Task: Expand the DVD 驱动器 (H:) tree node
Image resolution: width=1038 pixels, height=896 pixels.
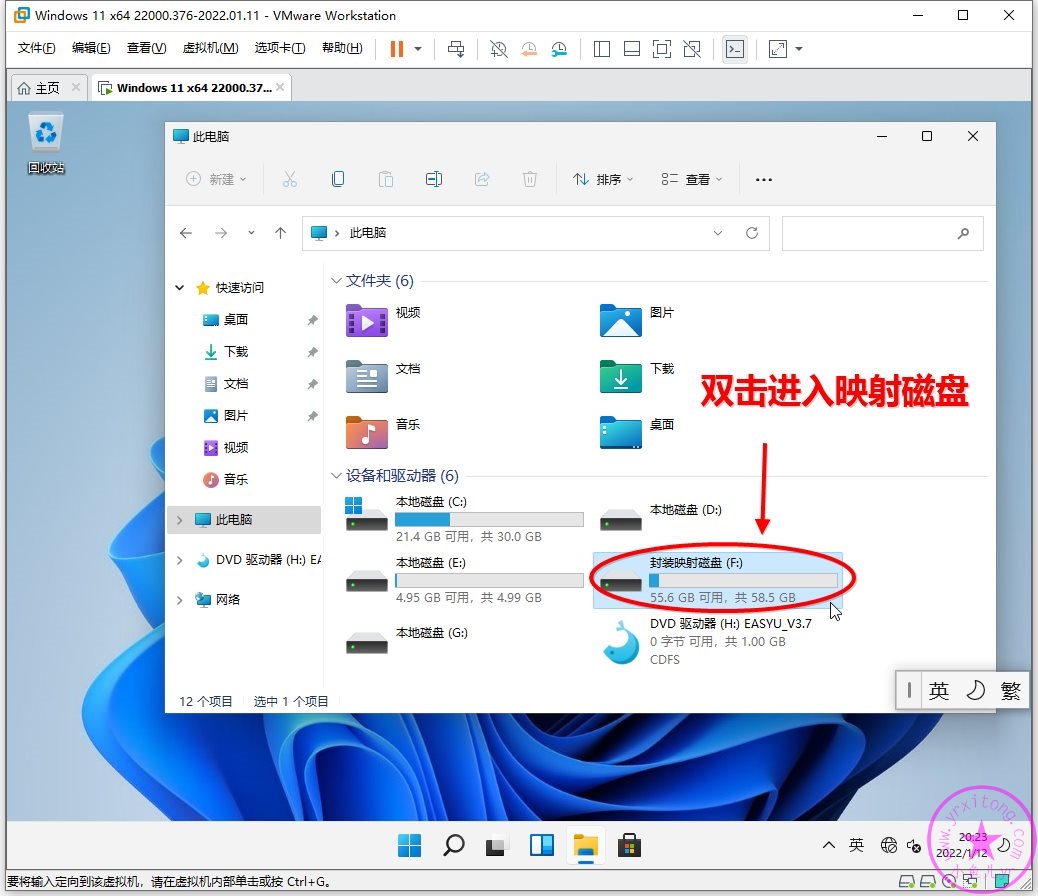Action: point(179,560)
